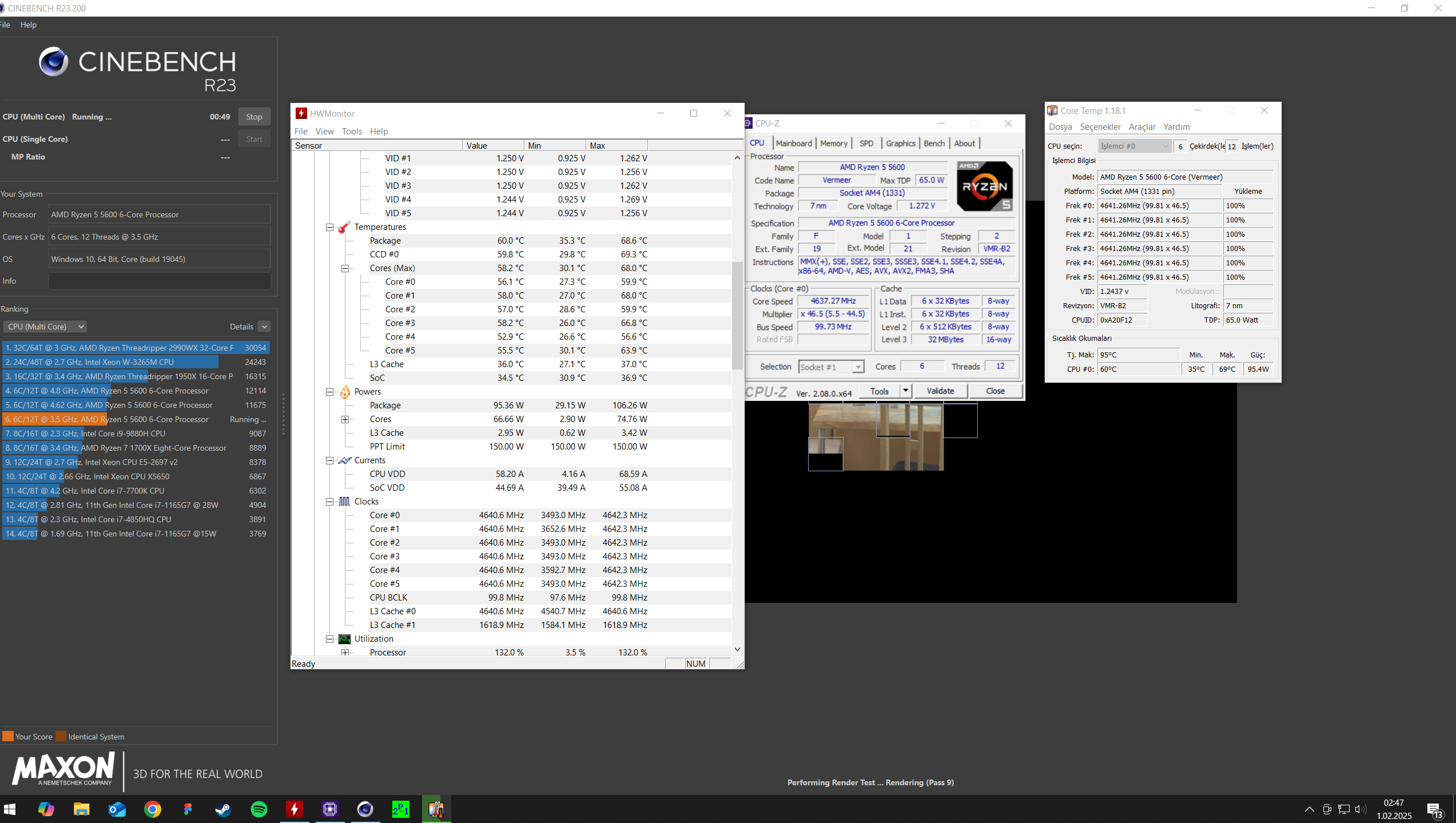Screen dimensions: 1456x823
Task: Collapse the Temperatures tree node
Action: pyautogui.click(x=330, y=227)
